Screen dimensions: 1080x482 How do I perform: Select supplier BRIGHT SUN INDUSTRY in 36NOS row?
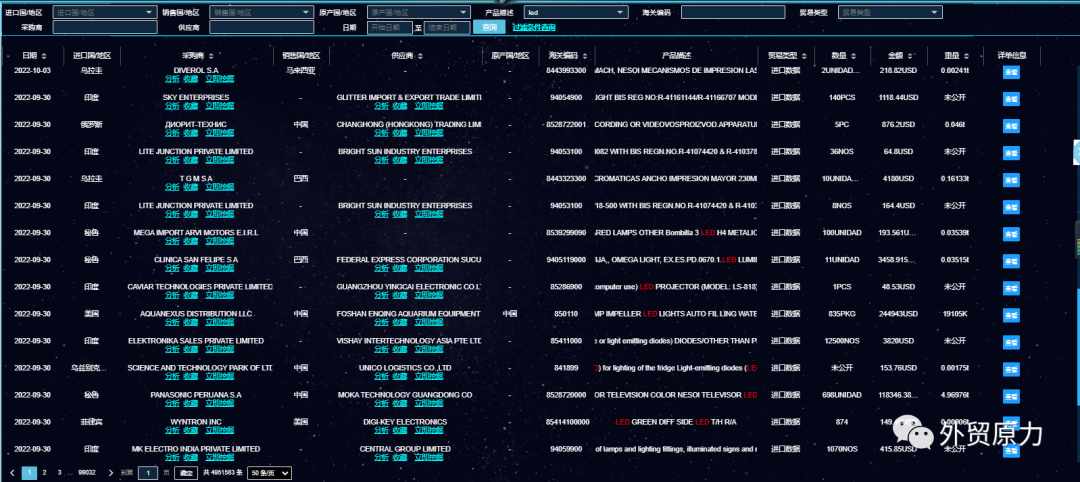click(405, 151)
